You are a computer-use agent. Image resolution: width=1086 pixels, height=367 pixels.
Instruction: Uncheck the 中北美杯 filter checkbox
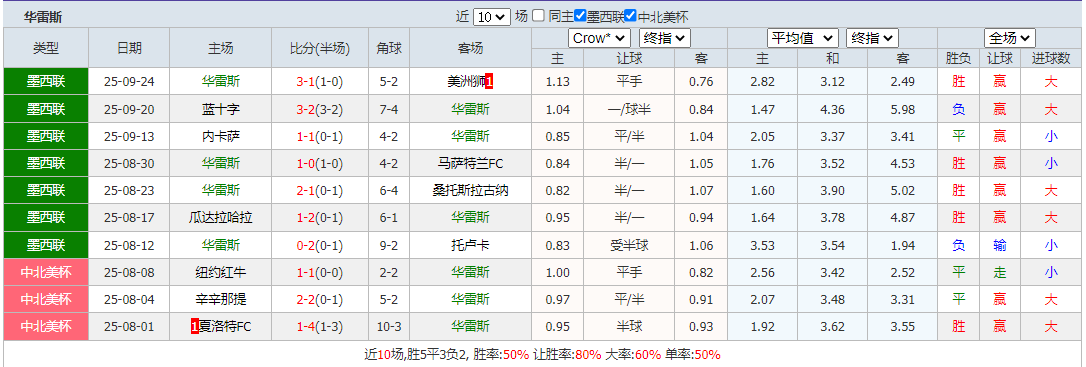[630, 16]
